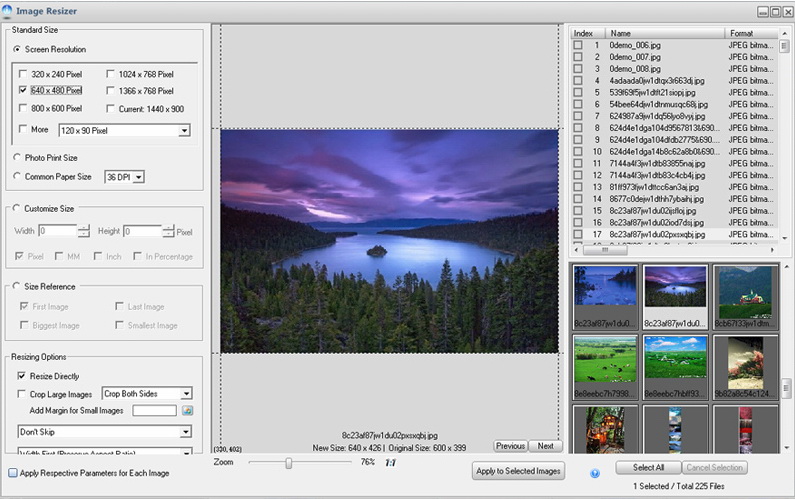Screen dimensions: 795x499
Task: Expand the 36 DPI dropdown
Action: [x=138, y=177]
